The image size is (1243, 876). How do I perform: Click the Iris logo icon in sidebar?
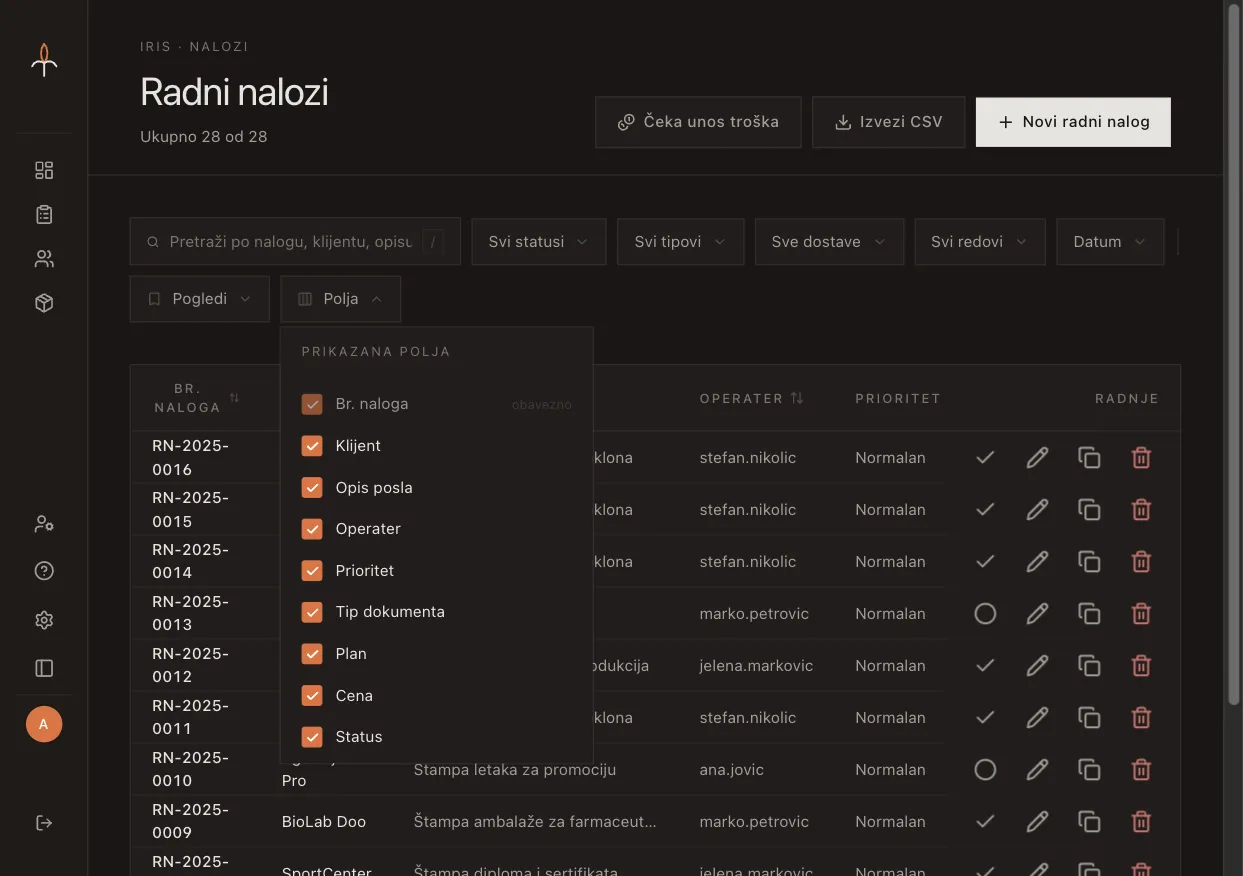[x=44, y=60]
